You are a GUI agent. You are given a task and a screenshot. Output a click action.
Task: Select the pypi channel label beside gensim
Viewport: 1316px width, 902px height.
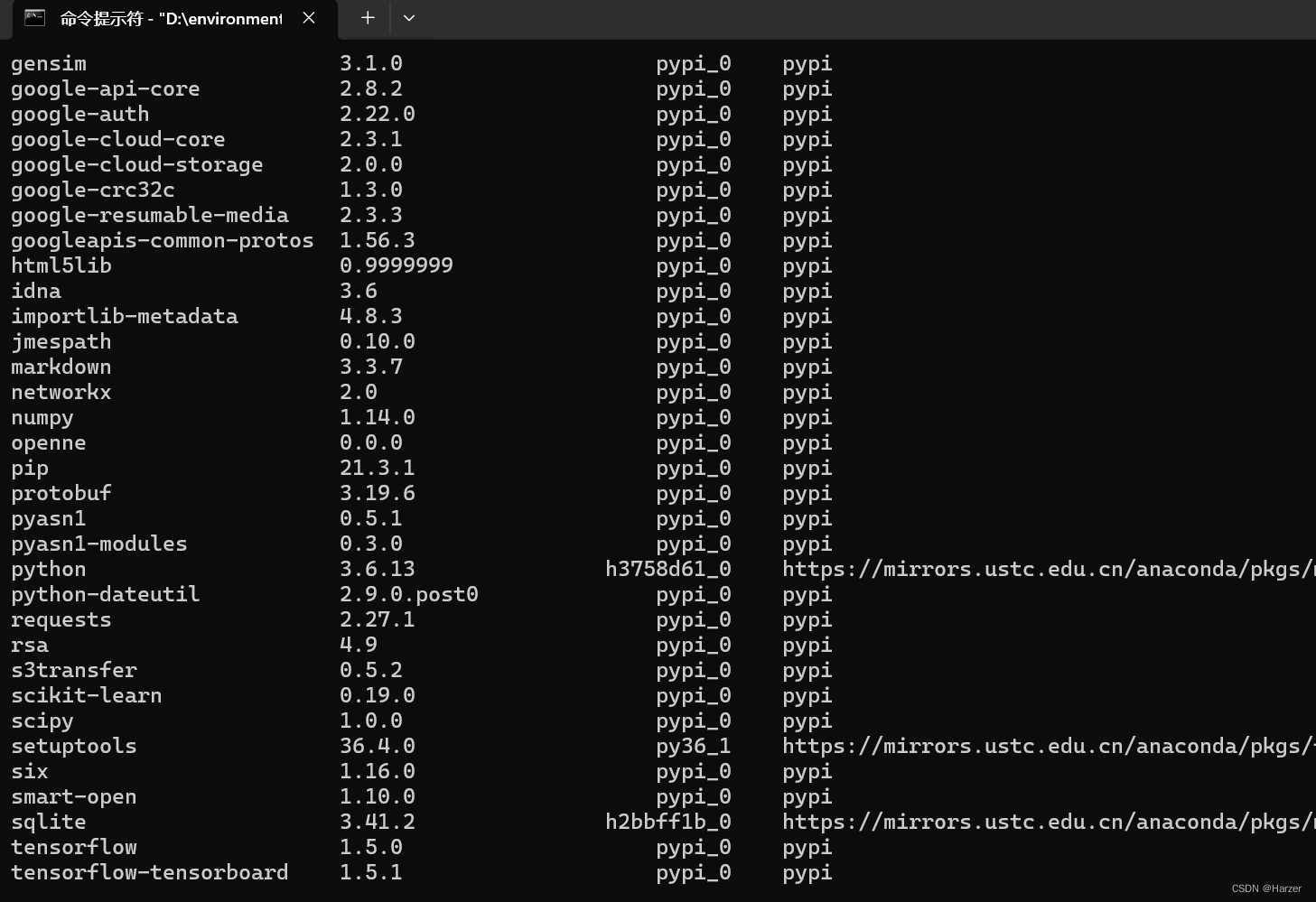[807, 63]
